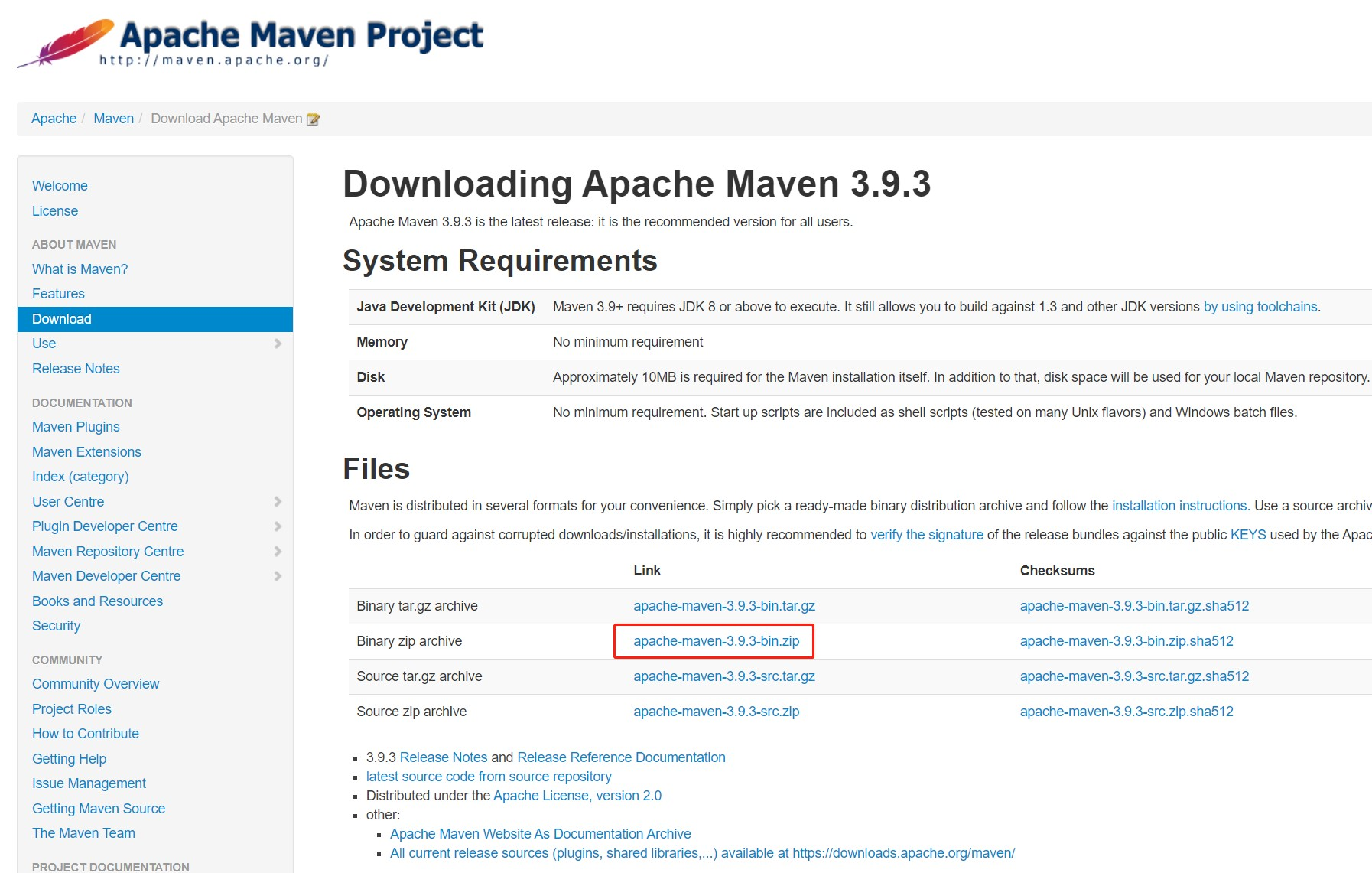Screen dimensions: 1372x873
Task: Click the edit-page icon in the breadcrumb
Action: pos(313,119)
